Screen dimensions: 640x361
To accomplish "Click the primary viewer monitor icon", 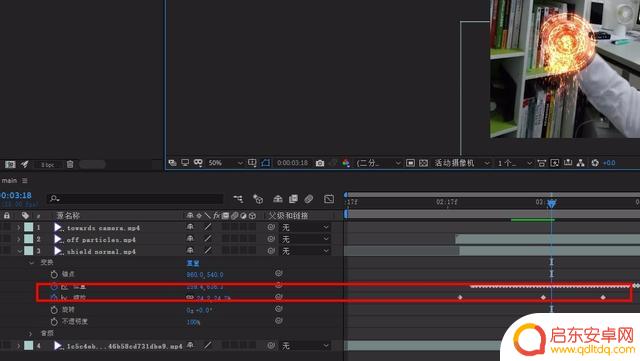I will click(x=185, y=163).
